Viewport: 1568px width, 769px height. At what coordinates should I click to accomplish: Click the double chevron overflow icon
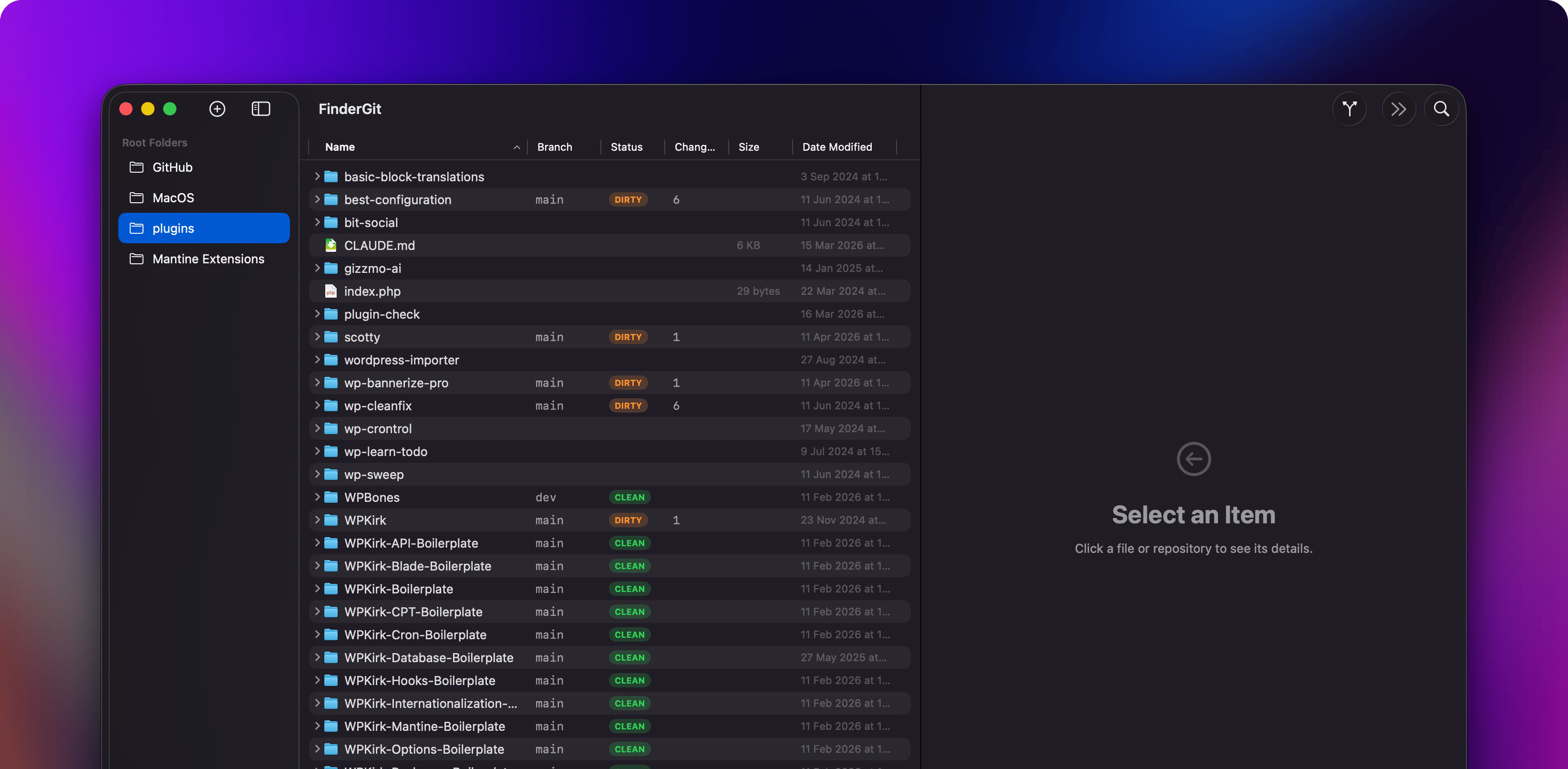click(x=1398, y=109)
